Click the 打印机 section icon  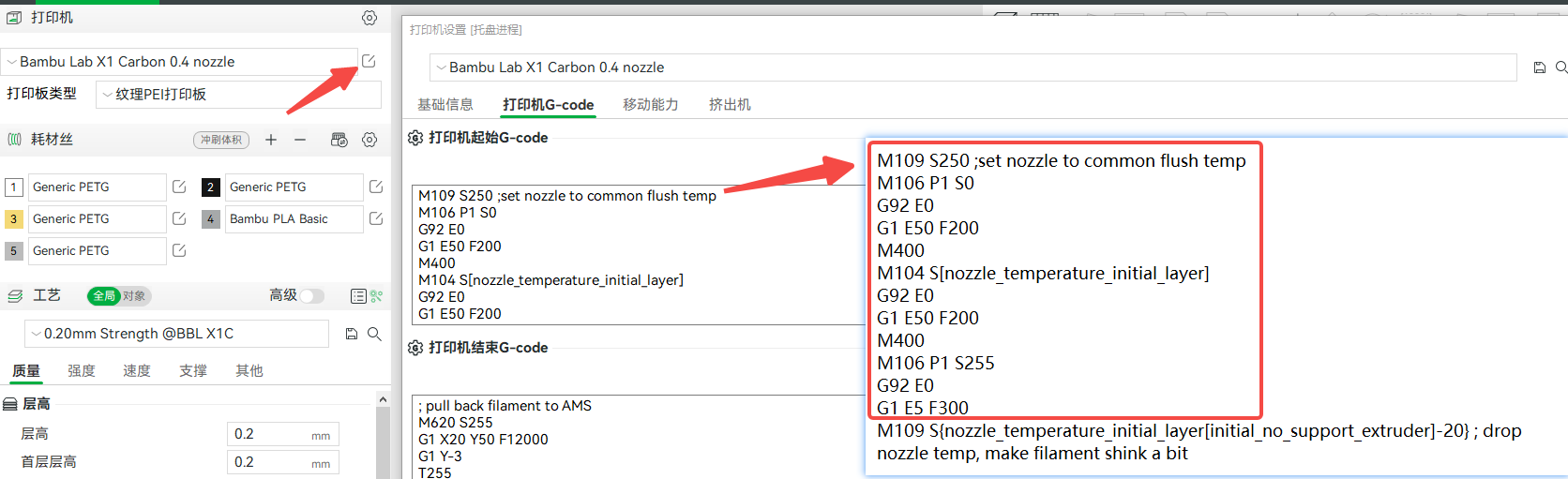click(14, 18)
